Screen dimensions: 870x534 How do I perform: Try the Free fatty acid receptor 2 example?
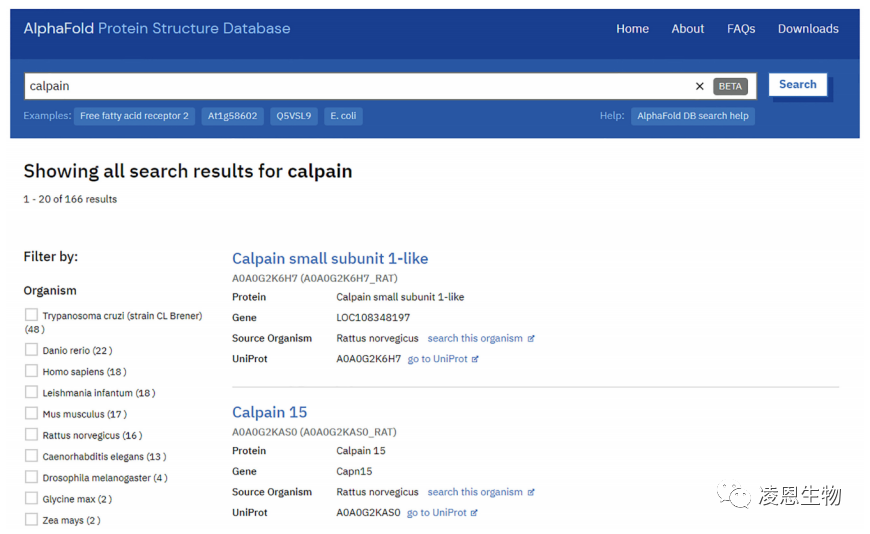click(x=134, y=116)
